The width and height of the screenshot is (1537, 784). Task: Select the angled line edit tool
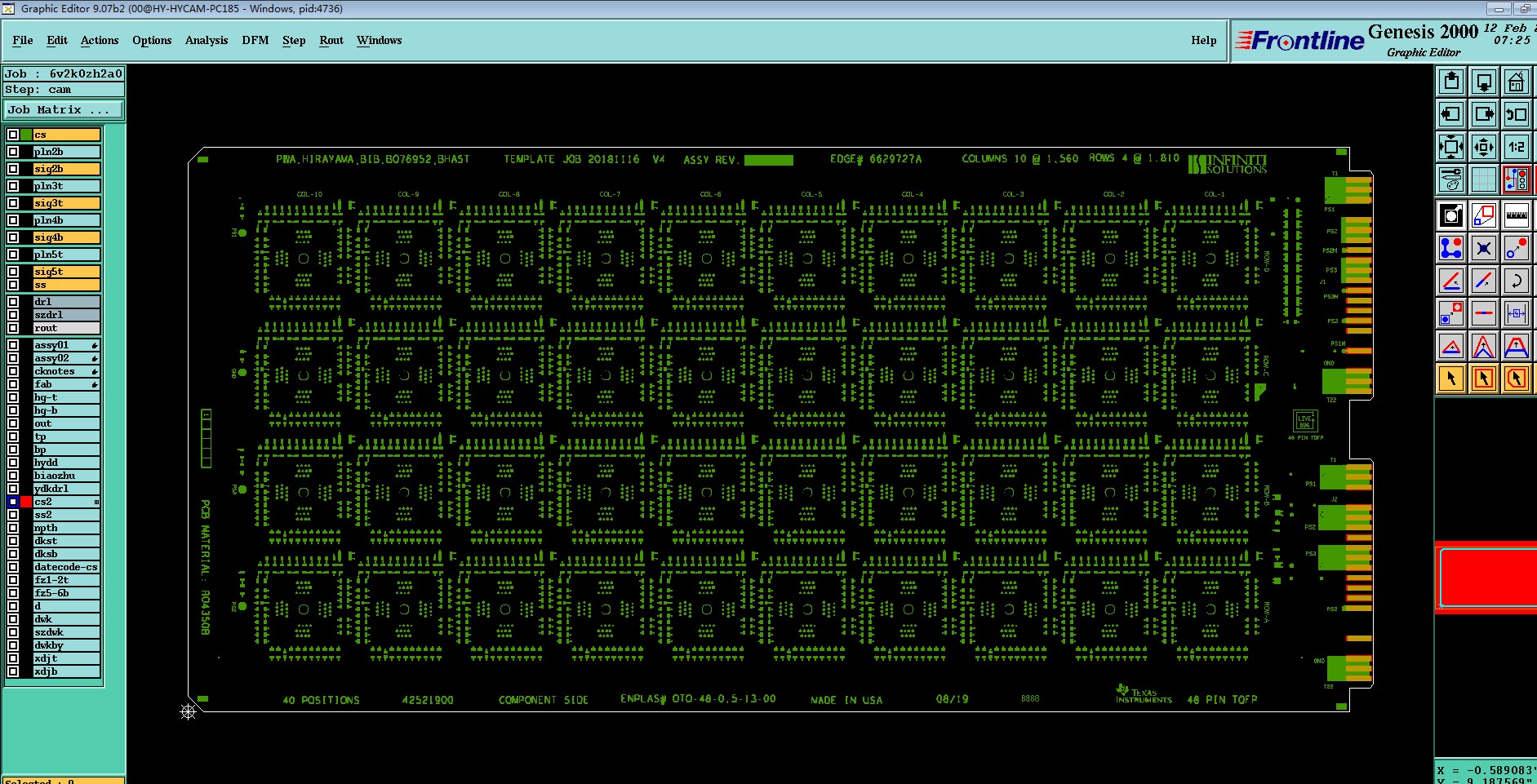coord(1451,281)
